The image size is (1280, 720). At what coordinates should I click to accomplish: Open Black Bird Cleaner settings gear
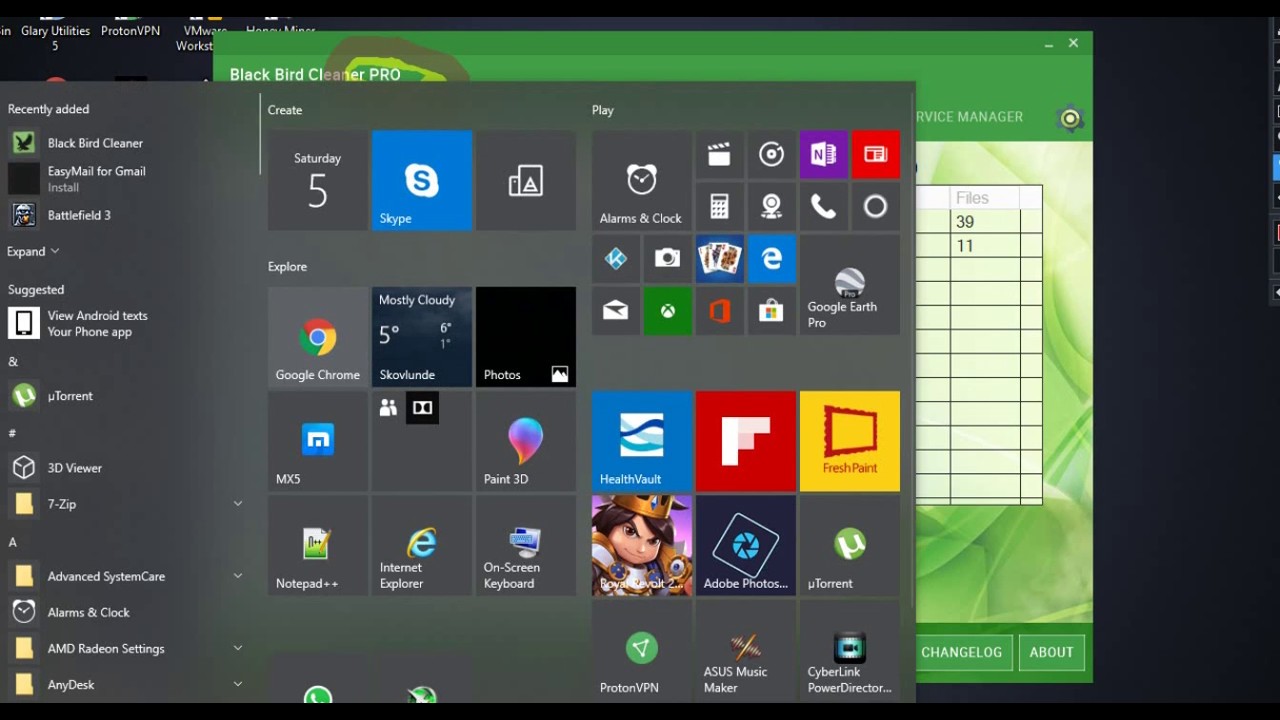1070,119
